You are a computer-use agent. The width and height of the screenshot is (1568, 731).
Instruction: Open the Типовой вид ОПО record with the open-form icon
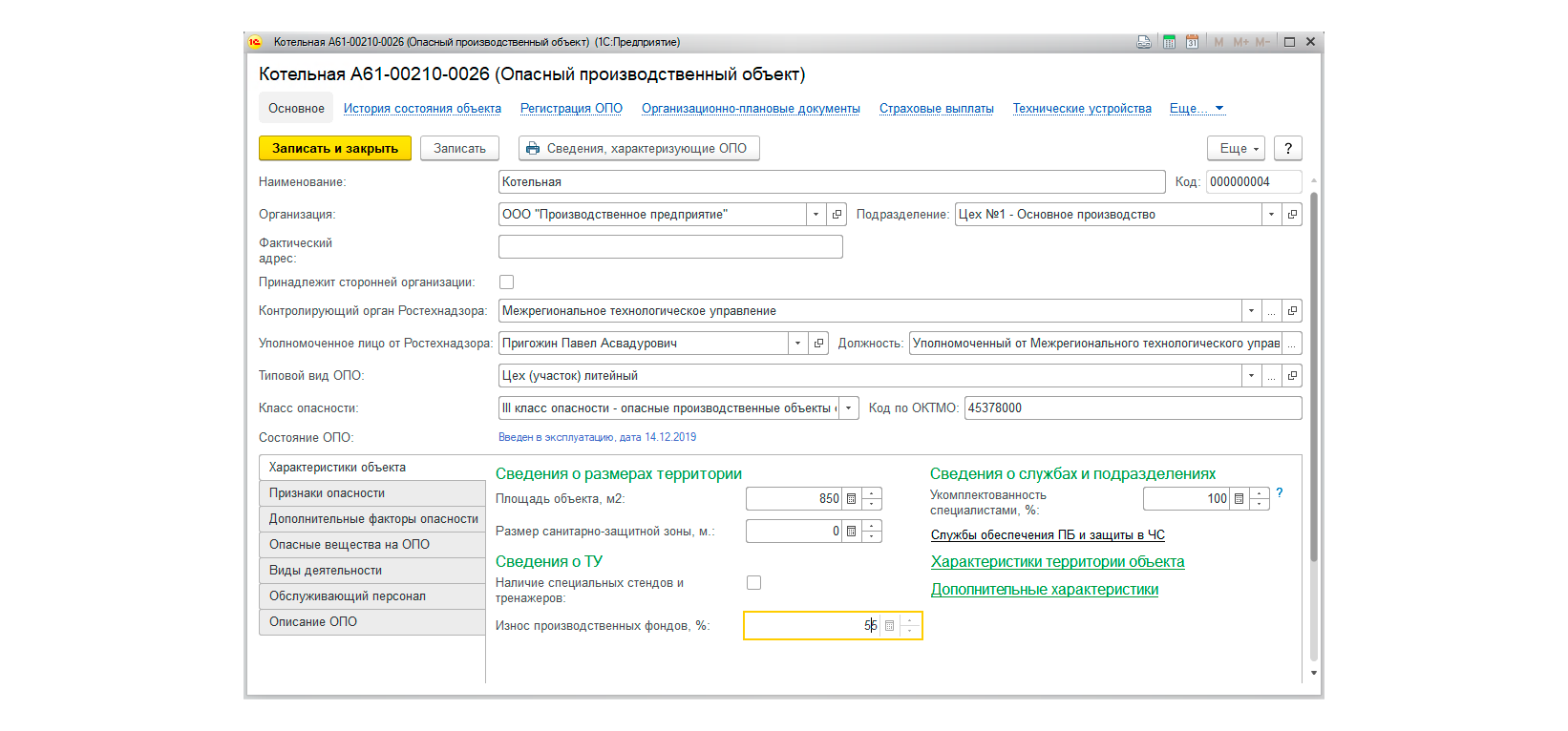1292,376
